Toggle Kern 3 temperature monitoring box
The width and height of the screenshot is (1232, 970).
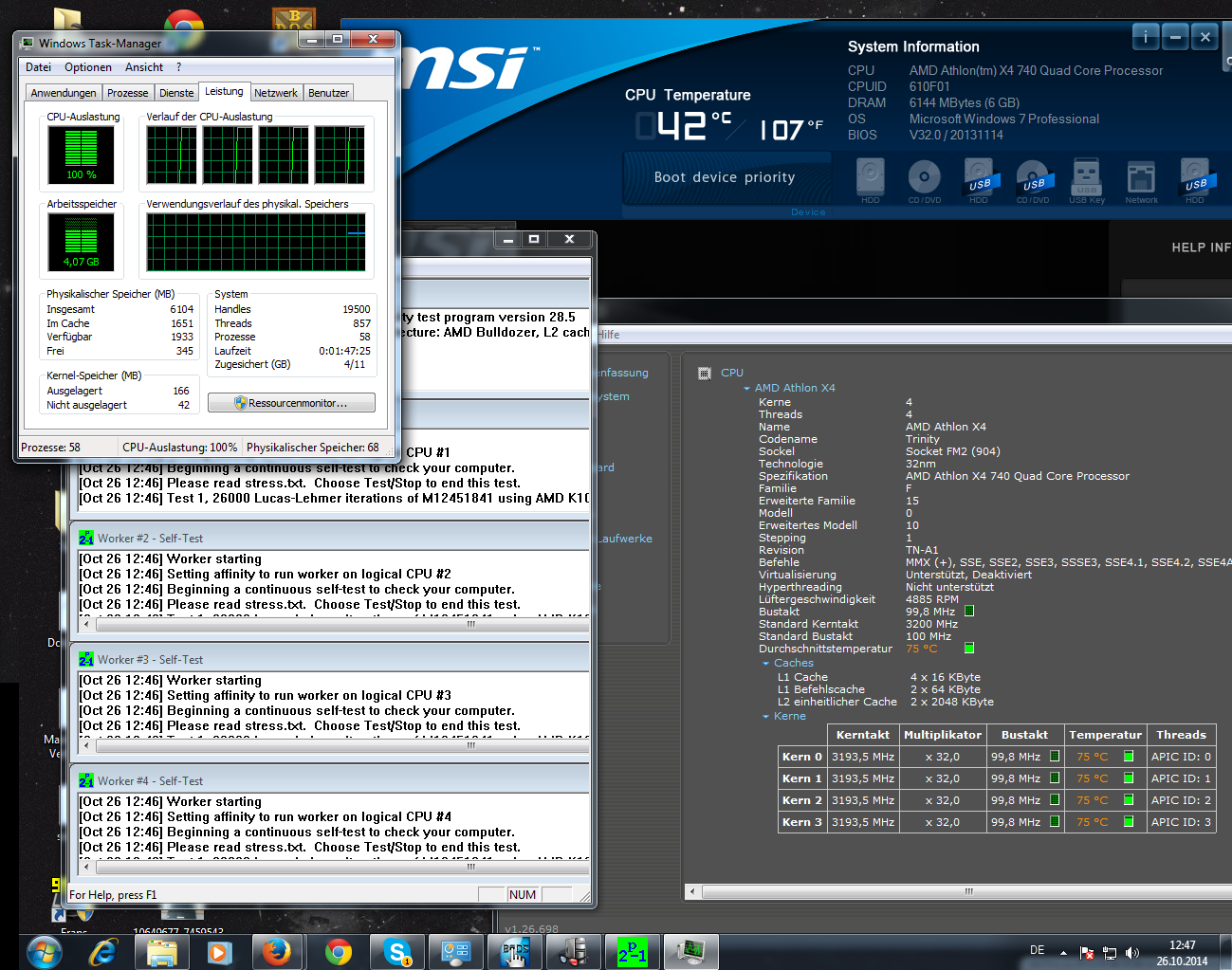pyautogui.click(x=1129, y=822)
